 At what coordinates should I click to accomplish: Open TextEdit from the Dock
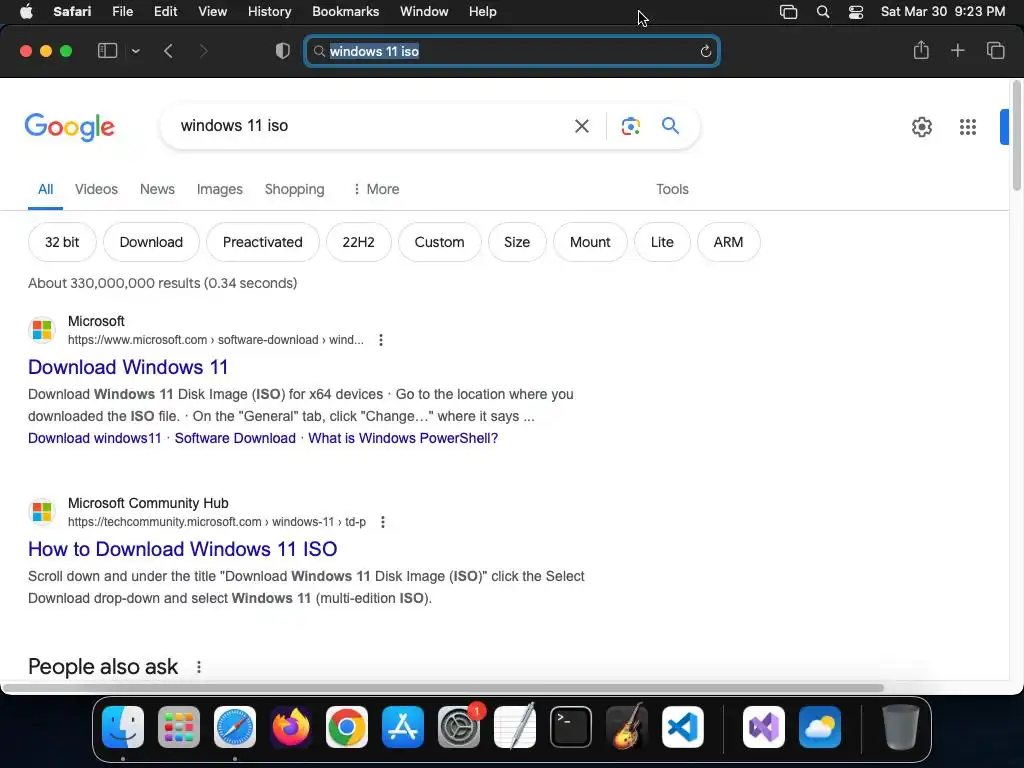(515, 727)
